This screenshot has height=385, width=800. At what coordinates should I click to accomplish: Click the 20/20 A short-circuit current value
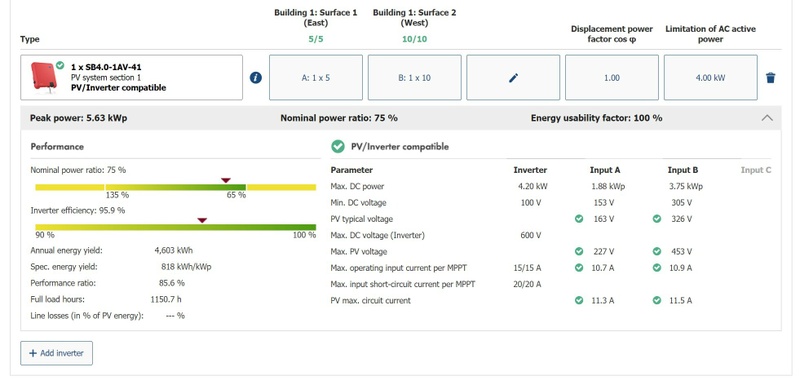pyautogui.click(x=527, y=284)
